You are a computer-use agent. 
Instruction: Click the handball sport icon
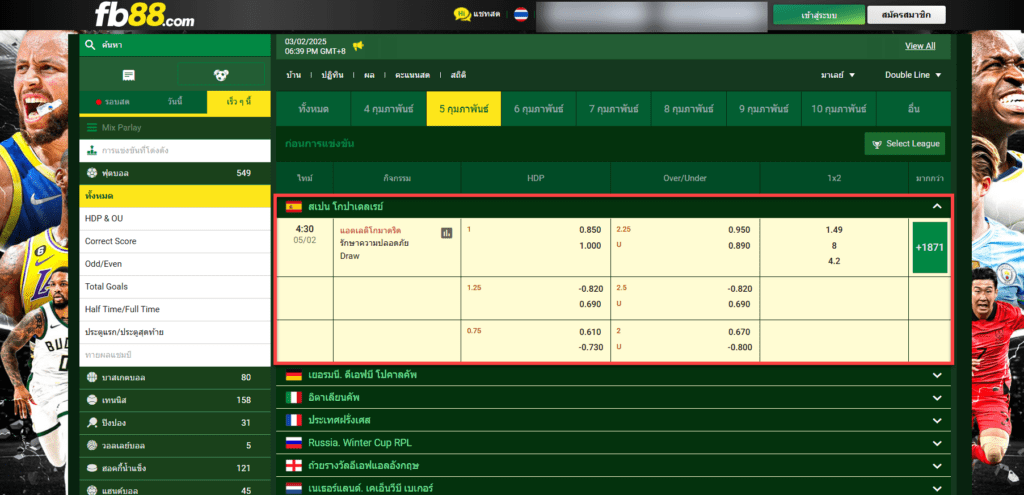(x=91, y=490)
